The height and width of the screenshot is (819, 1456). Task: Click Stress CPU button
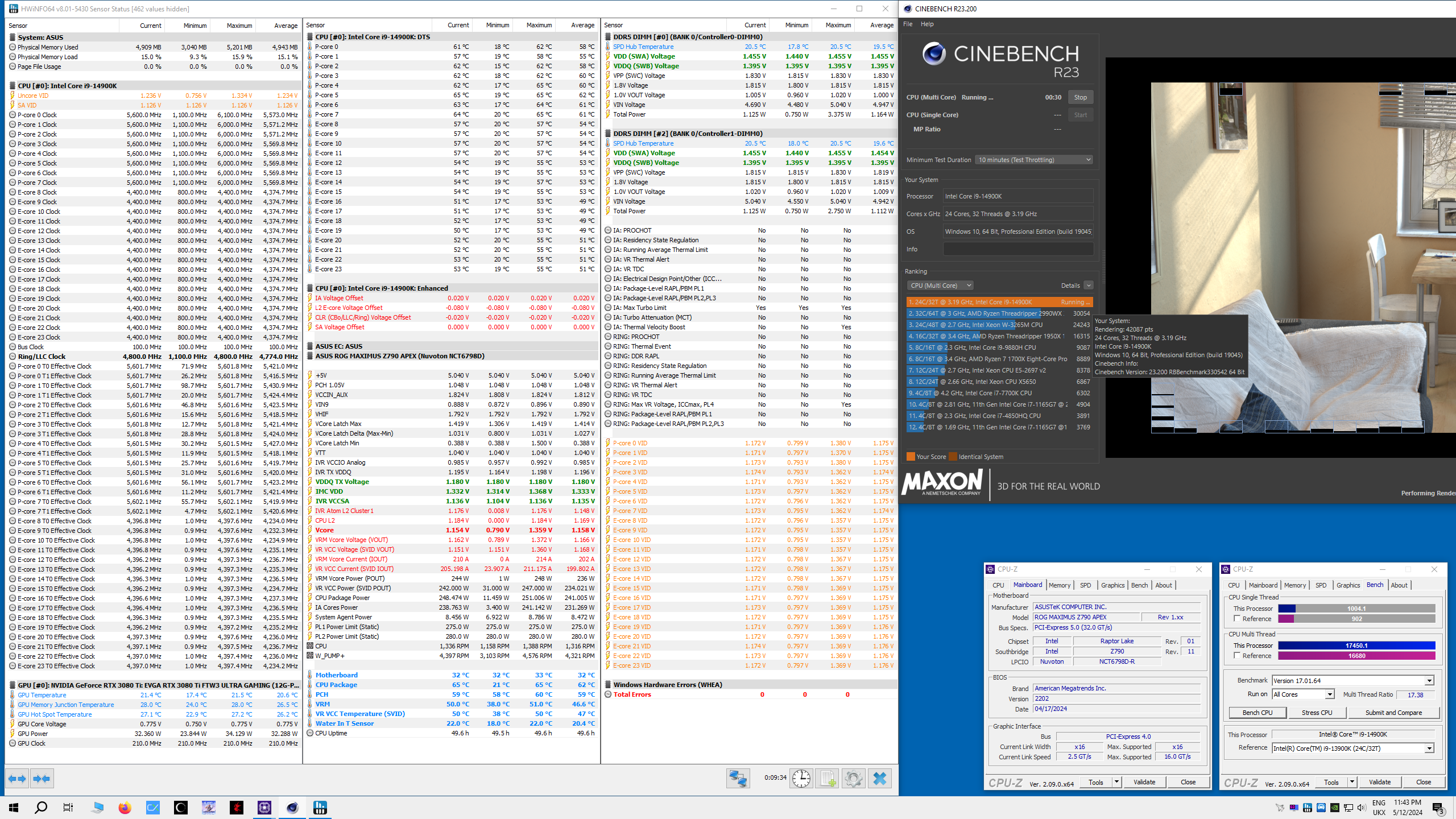click(1317, 713)
